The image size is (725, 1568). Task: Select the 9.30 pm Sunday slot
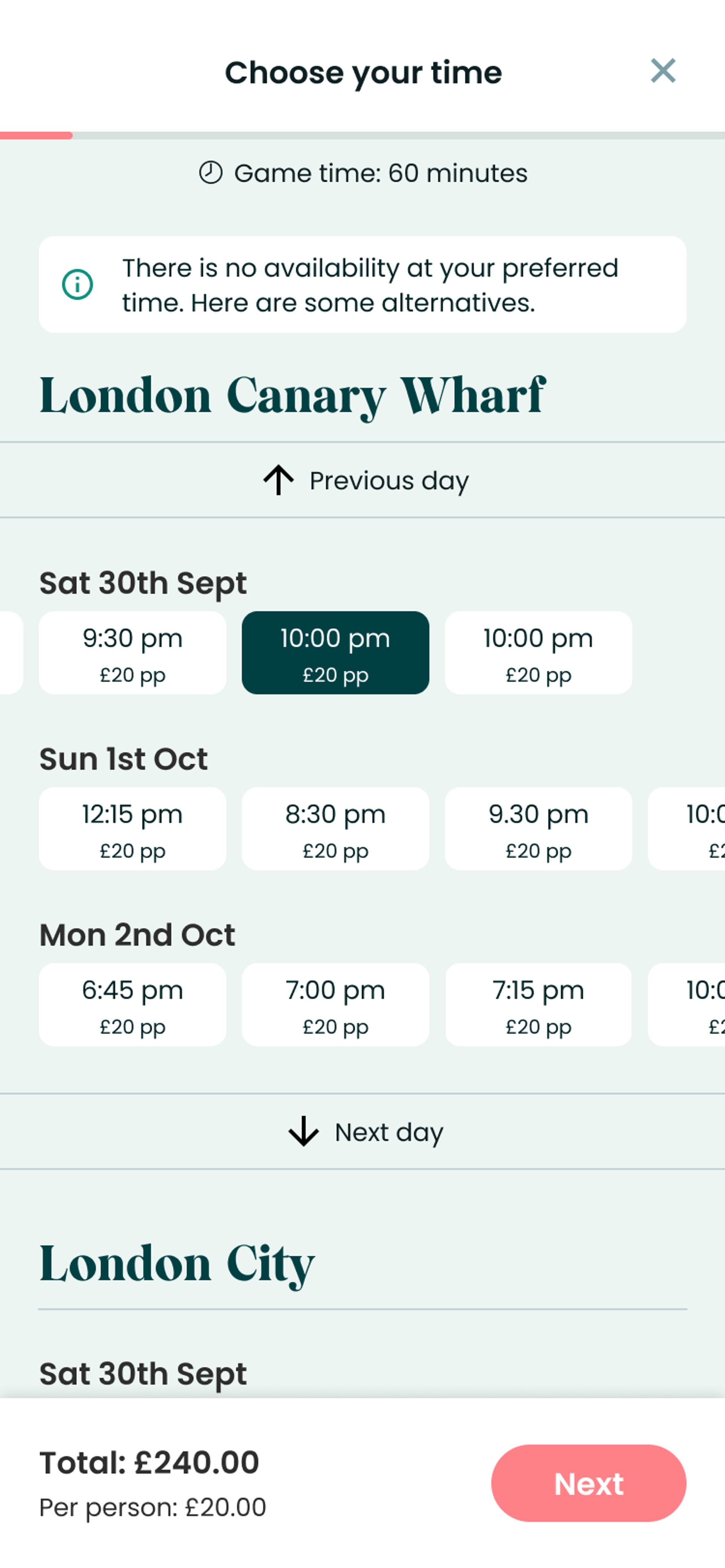point(538,829)
